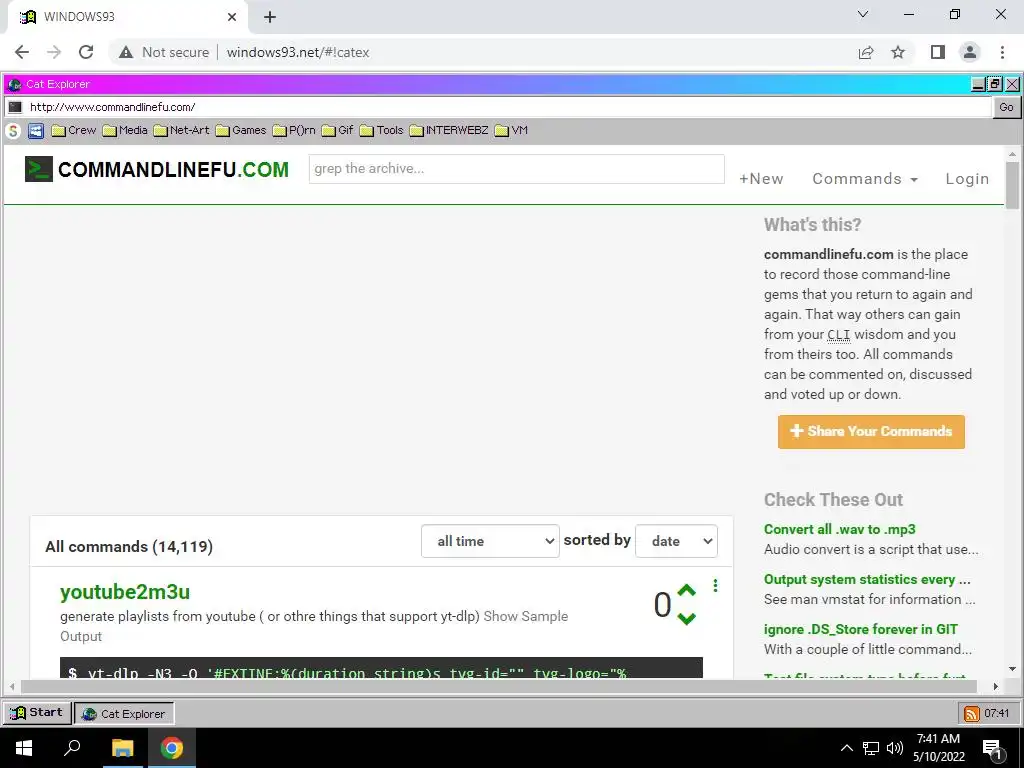Share this page from the Chrome address bar
The height and width of the screenshot is (768, 1024).
pos(866,52)
